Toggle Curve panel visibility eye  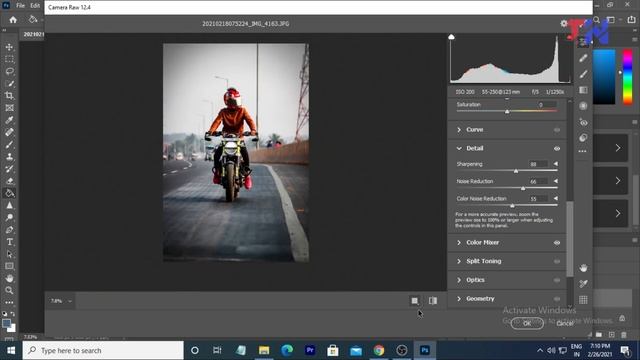(557, 130)
